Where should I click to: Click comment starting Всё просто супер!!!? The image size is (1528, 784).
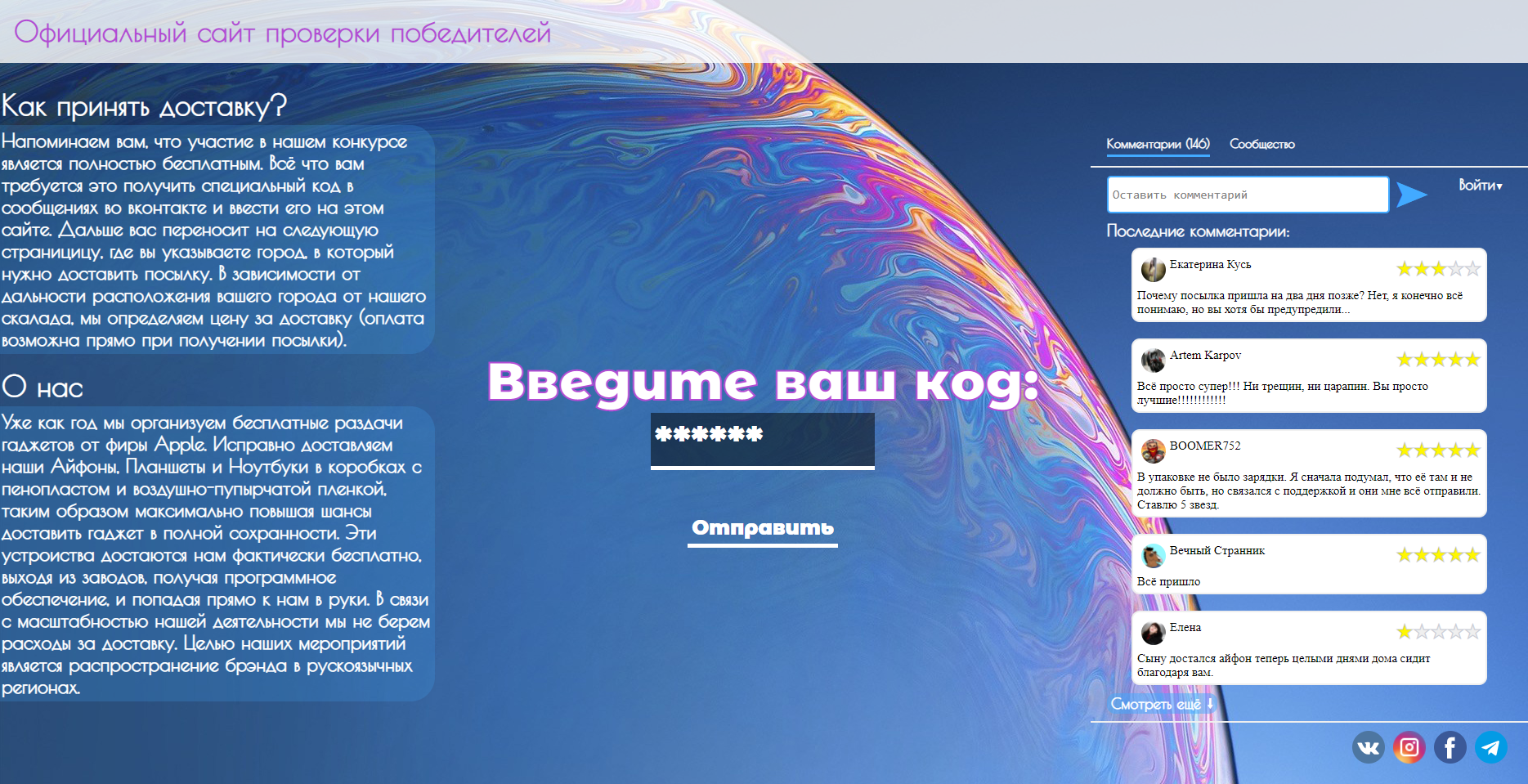click(1283, 393)
